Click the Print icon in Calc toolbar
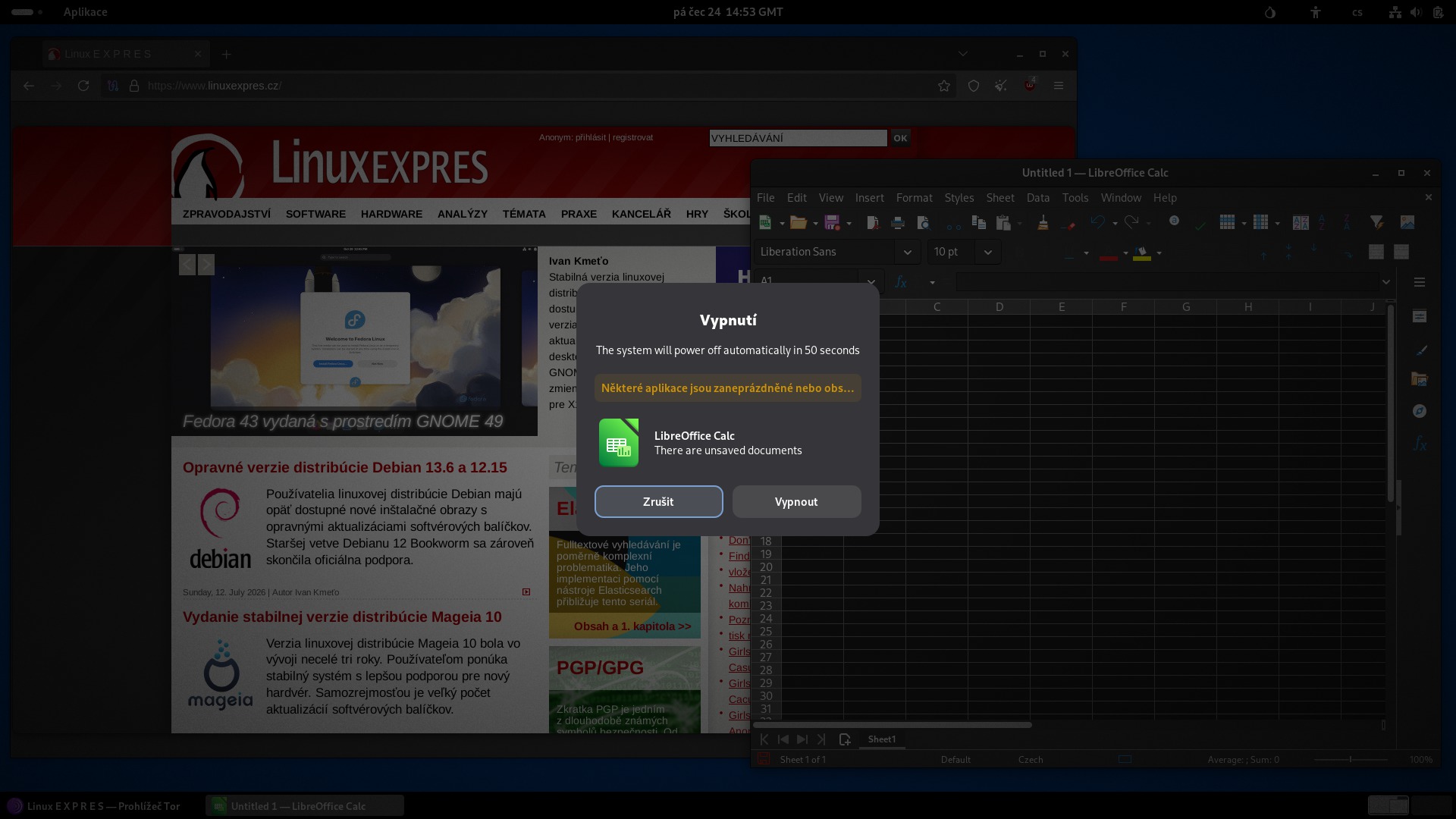The image size is (1456, 819). (x=898, y=222)
